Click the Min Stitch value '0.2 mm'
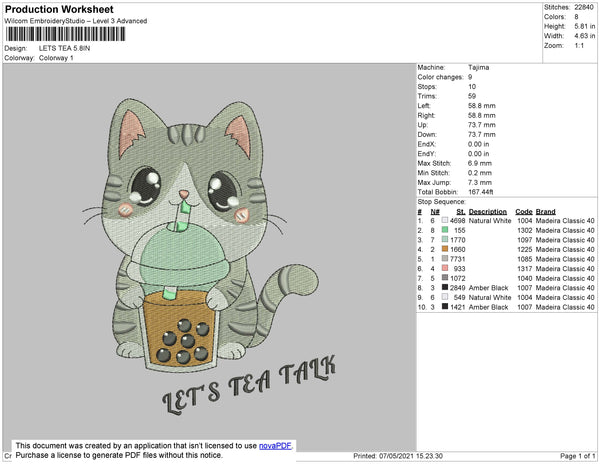 click(479, 173)
